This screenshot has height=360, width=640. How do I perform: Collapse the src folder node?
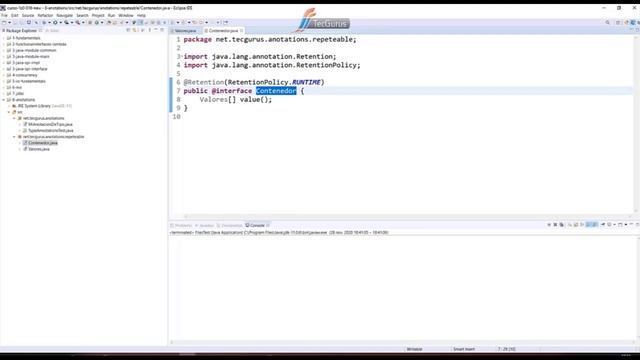[9, 112]
